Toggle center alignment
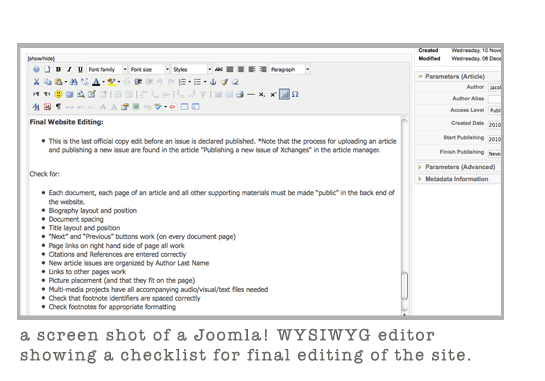This screenshot has height=381, width=545. pos(241,70)
